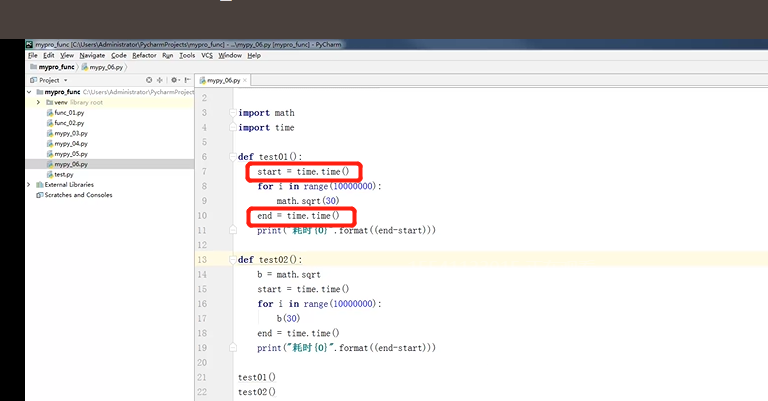The image size is (768, 401).
Task: Open the Code menu
Action: (x=119, y=56)
